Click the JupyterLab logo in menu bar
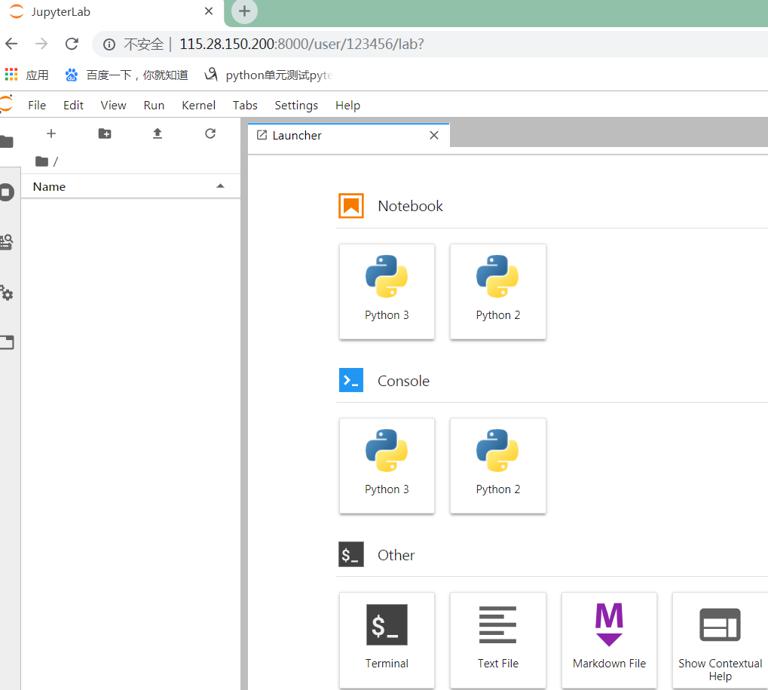Viewport: 768px width, 690px height. coord(6,104)
